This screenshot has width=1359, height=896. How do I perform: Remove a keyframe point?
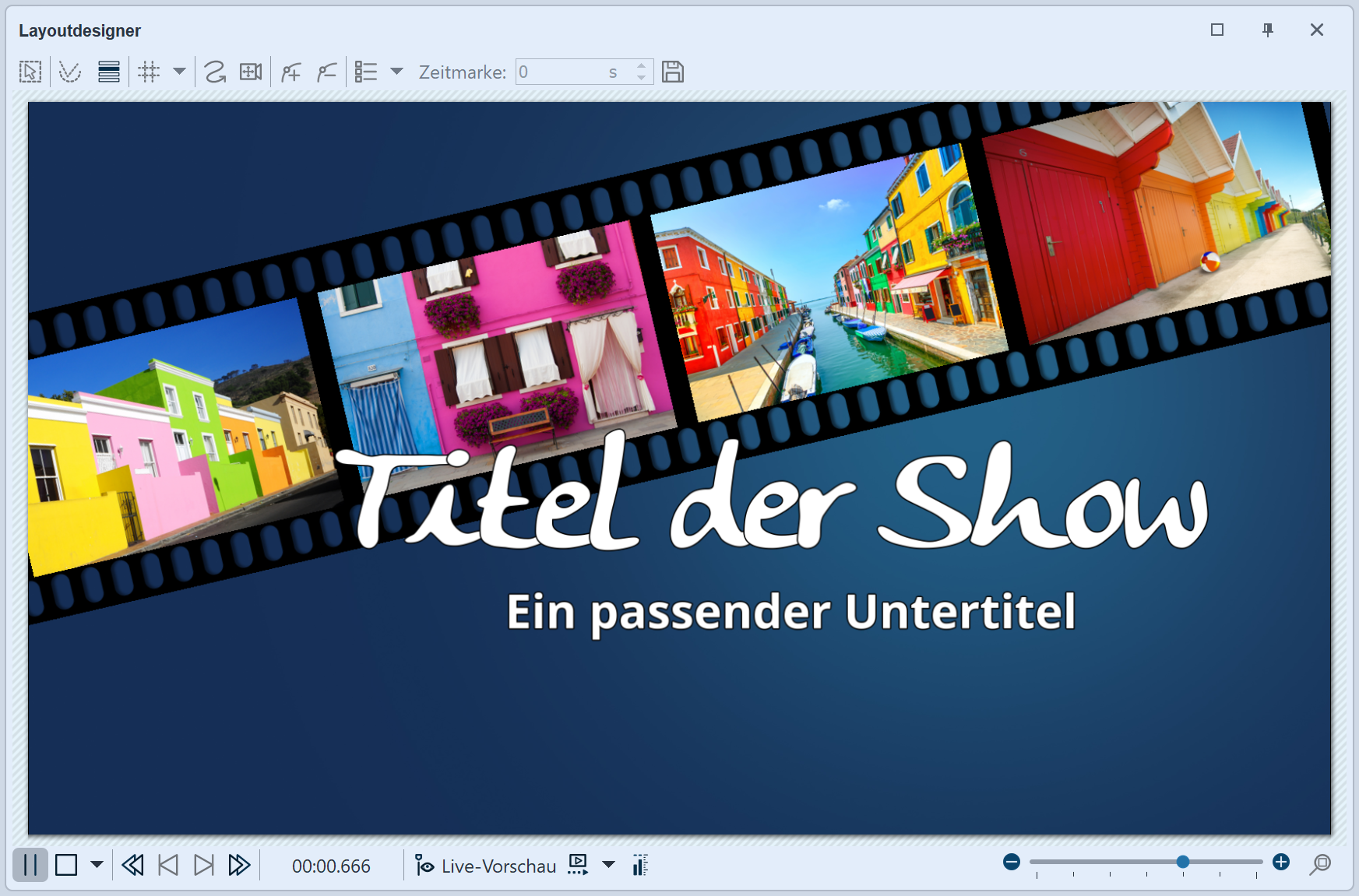[x=327, y=72]
